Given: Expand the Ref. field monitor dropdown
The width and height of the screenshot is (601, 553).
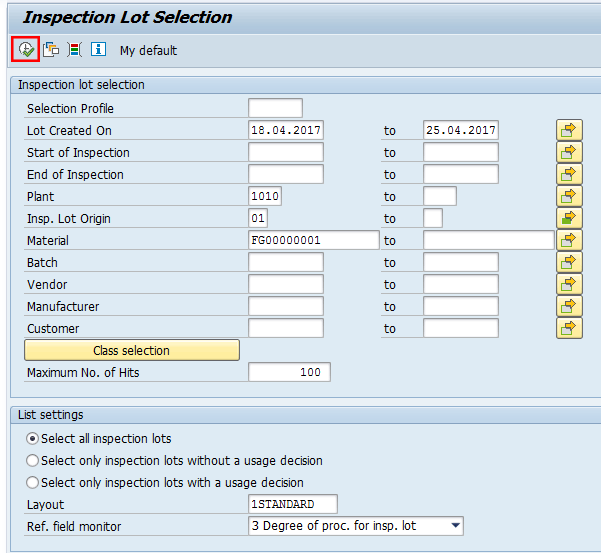Looking at the screenshot, I should pyautogui.click(x=456, y=526).
